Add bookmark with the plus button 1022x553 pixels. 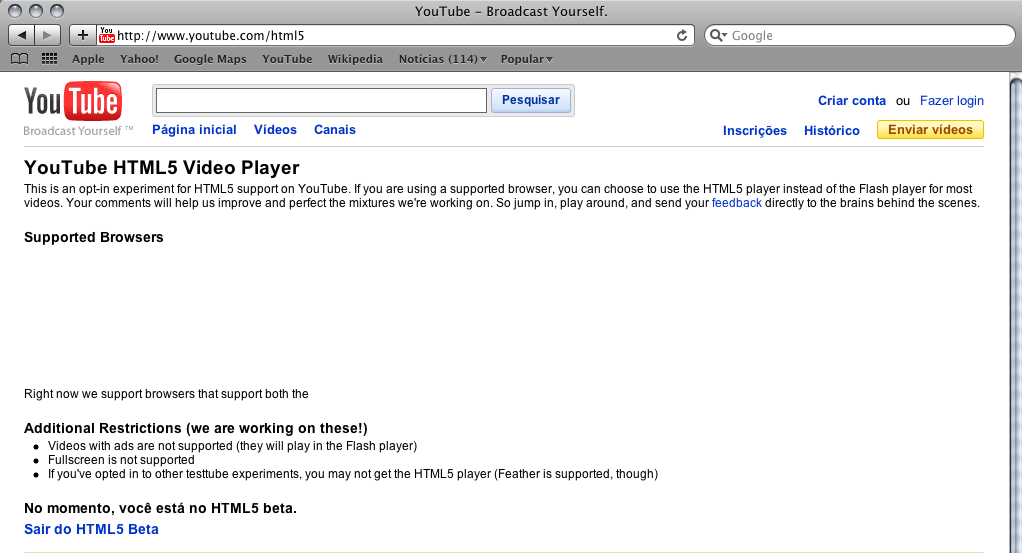83,35
